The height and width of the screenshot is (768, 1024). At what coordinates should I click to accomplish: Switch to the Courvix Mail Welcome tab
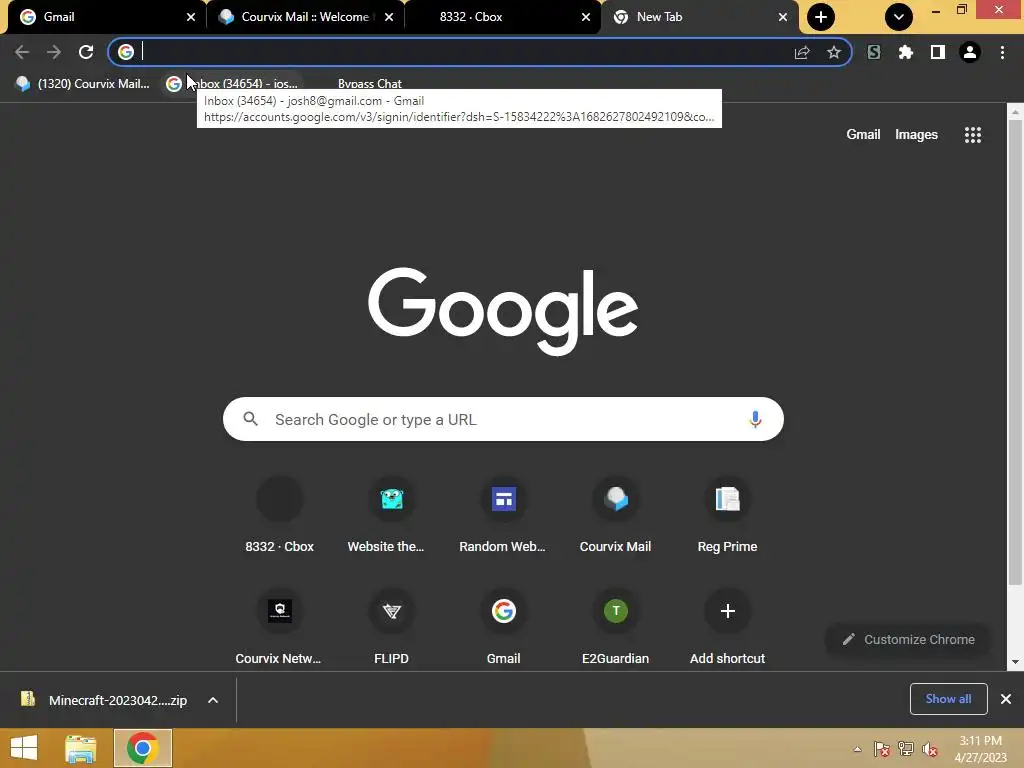click(x=304, y=17)
